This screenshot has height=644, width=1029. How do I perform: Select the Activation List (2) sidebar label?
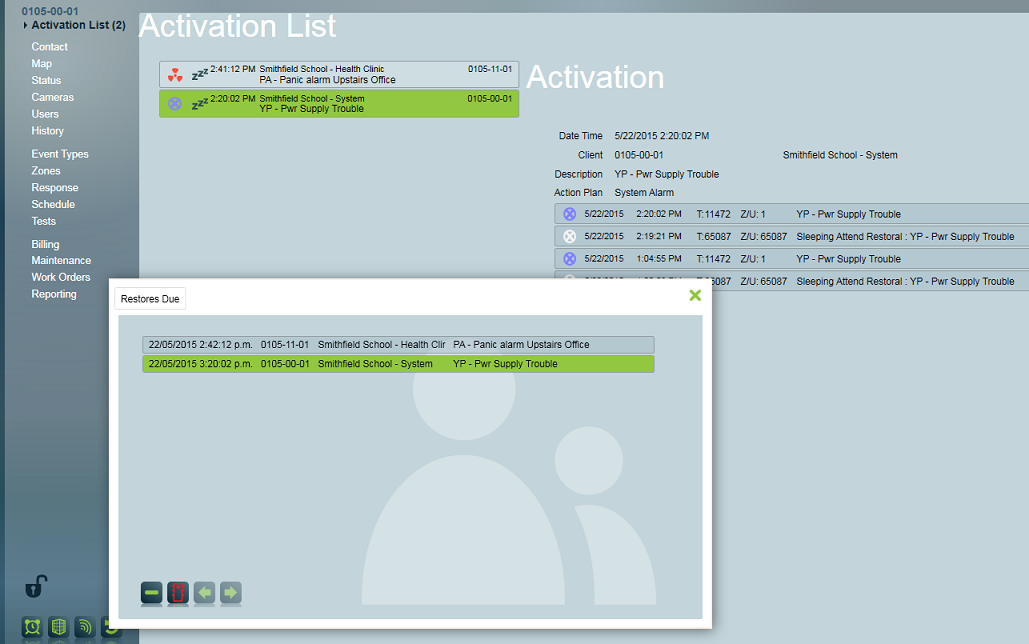point(78,25)
